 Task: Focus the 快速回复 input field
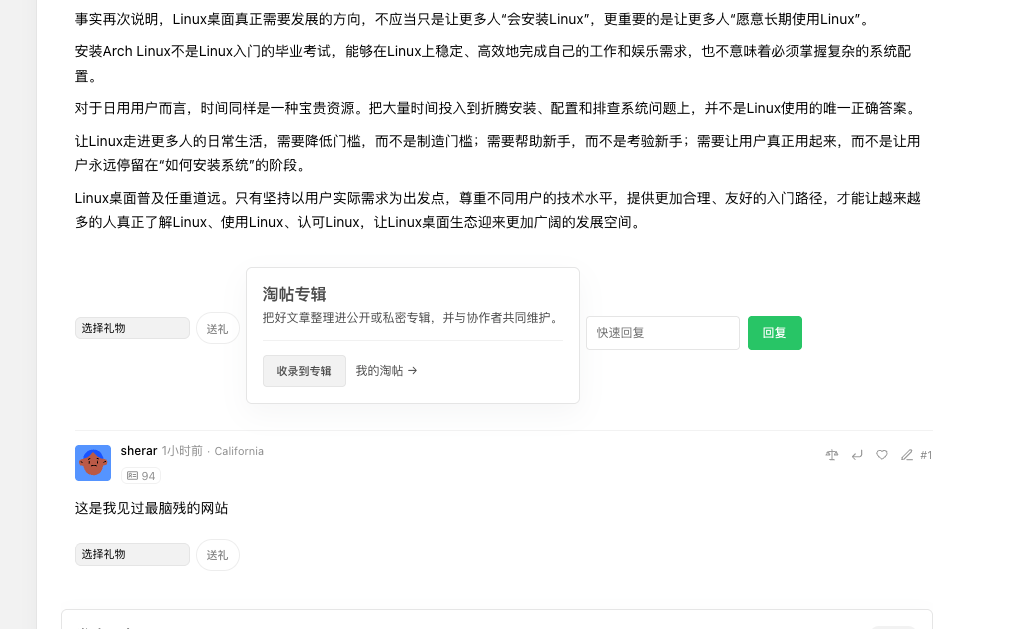click(x=663, y=333)
